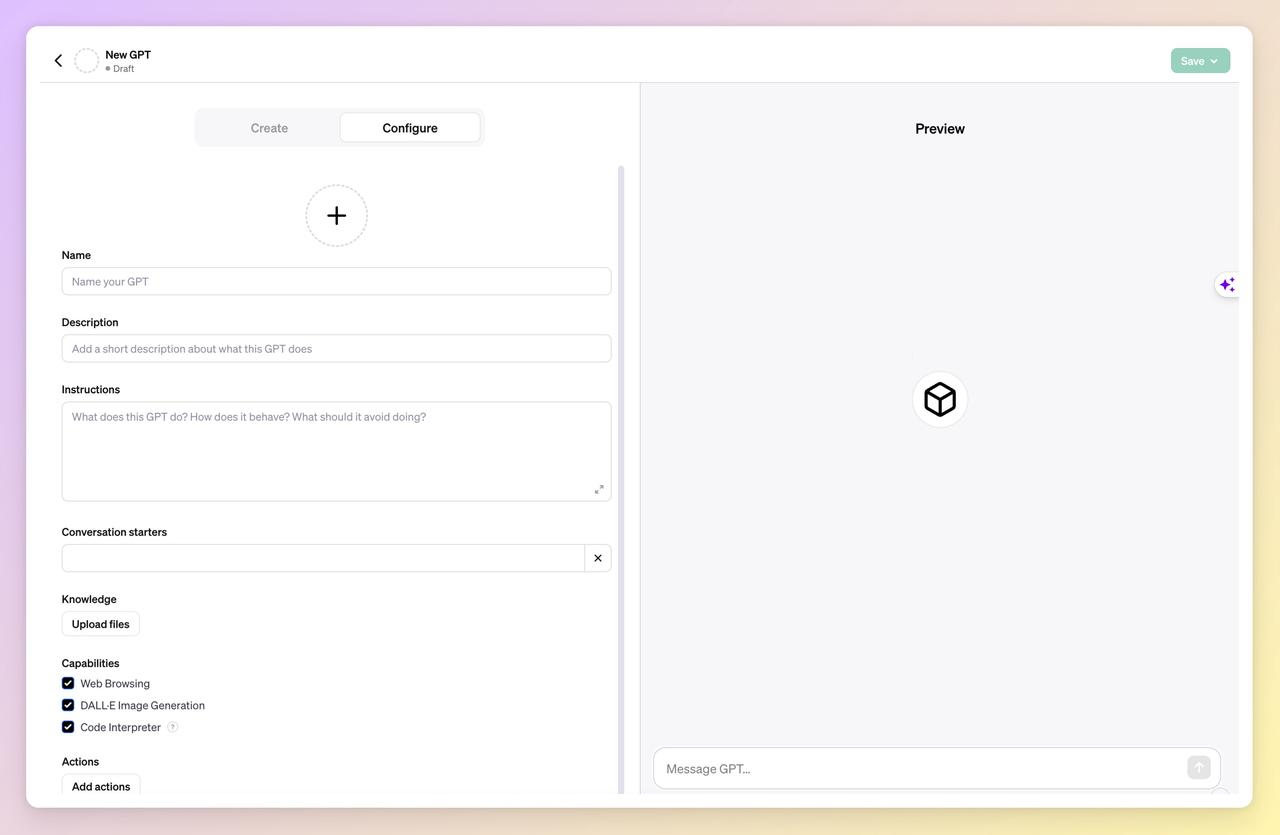Click the Knowledge section label
This screenshot has height=835, width=1280.
point(89,599)
